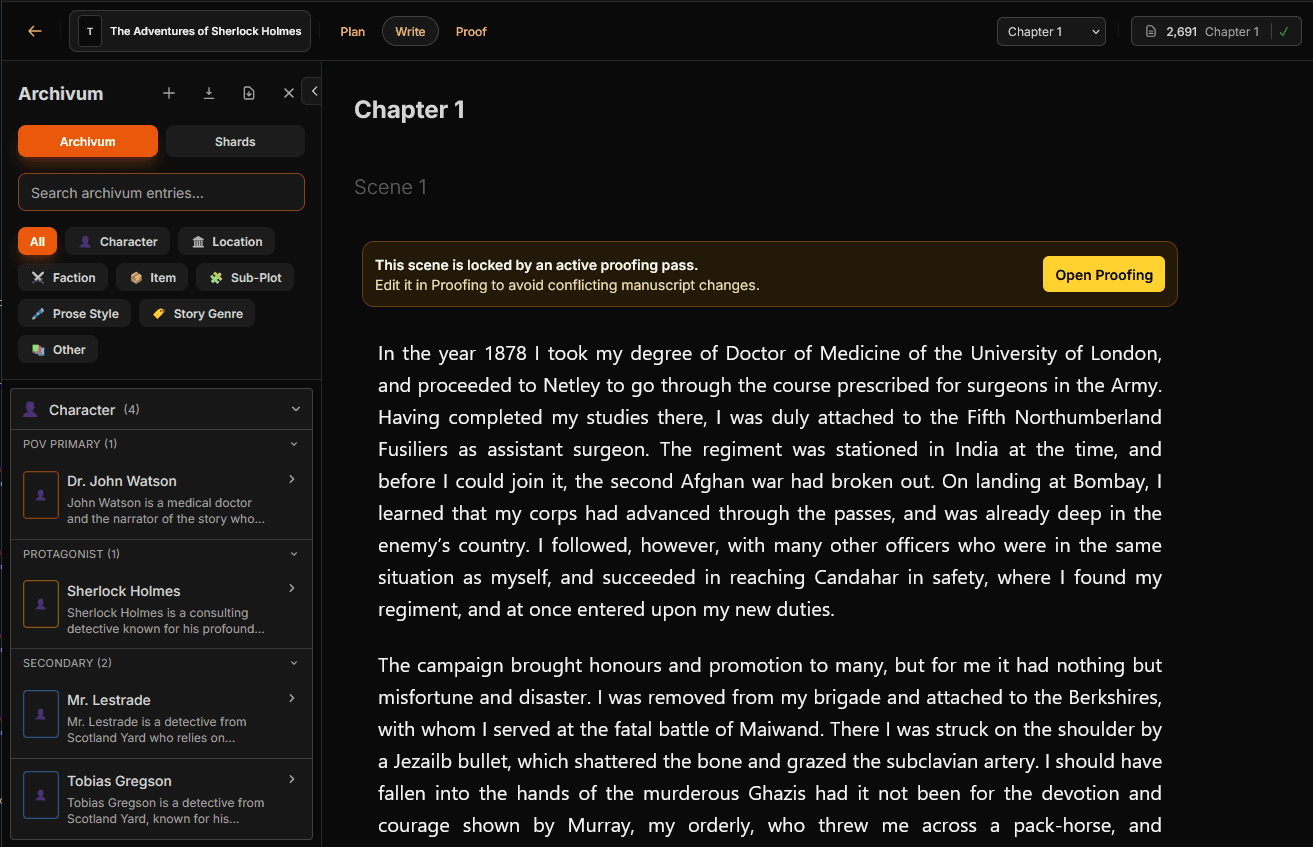Click Mr. Lestrade's avatar icon

click(x=41, y=714)
